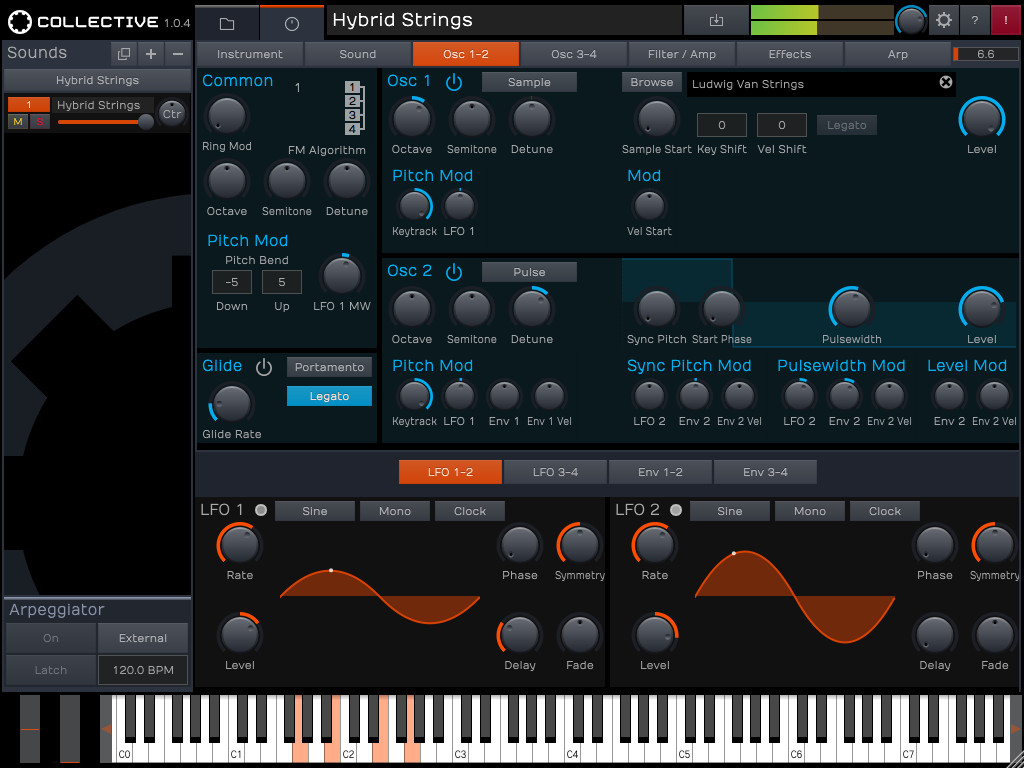
Task: Open the Osc 1 Sample type dropdown
Action: 529,82
